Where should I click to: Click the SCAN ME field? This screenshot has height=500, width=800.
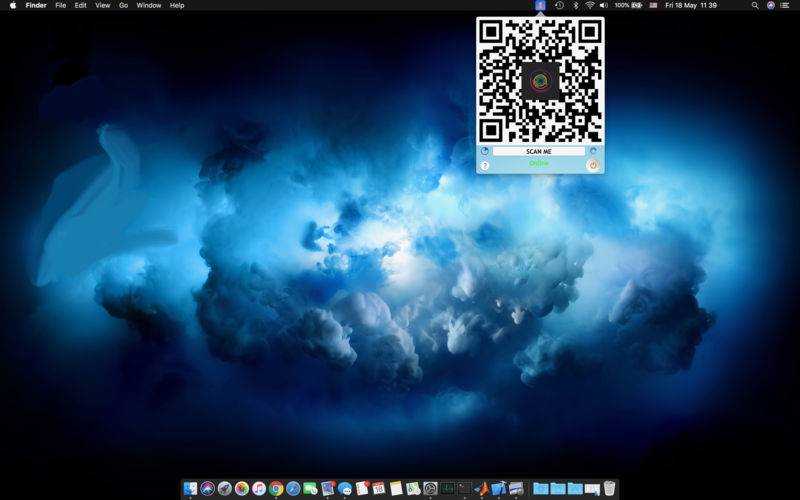[x=539, y=152]
